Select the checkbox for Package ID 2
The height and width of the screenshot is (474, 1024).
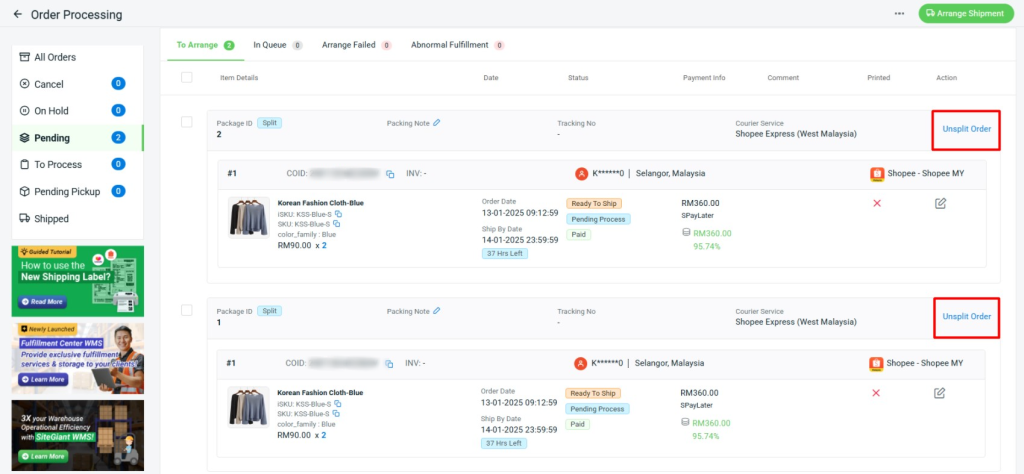click(186, 122)
